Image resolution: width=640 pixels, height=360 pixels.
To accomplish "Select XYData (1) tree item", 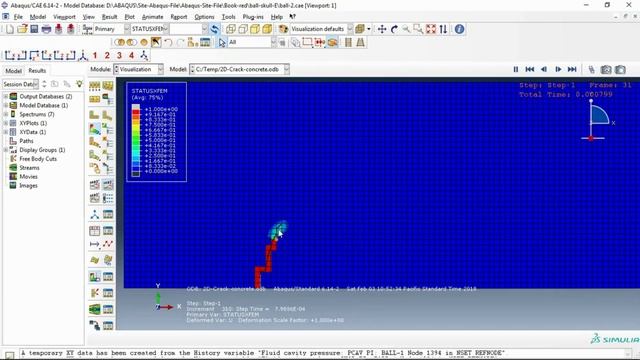I will click(33, 132).
